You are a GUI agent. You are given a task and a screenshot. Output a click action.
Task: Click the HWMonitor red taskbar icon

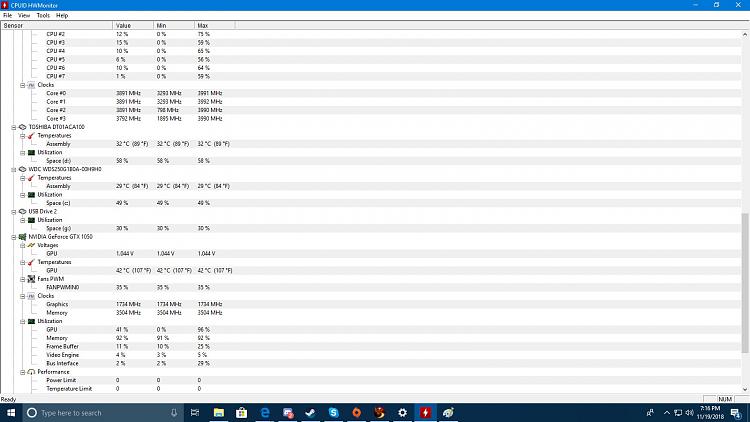click(425, 412)
